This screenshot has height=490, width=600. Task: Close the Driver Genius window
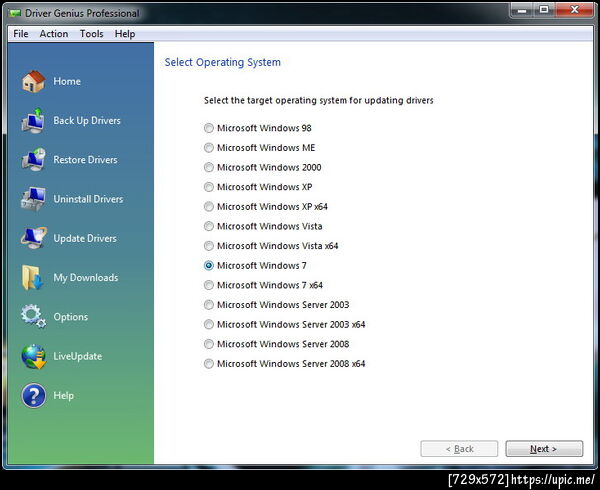click(574, 10)
